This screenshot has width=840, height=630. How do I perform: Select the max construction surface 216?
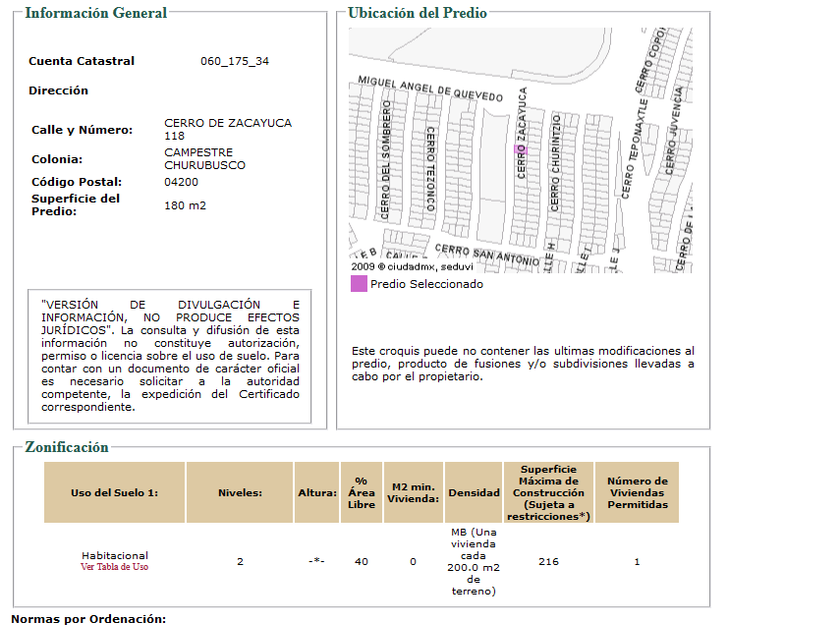(549, 561)
